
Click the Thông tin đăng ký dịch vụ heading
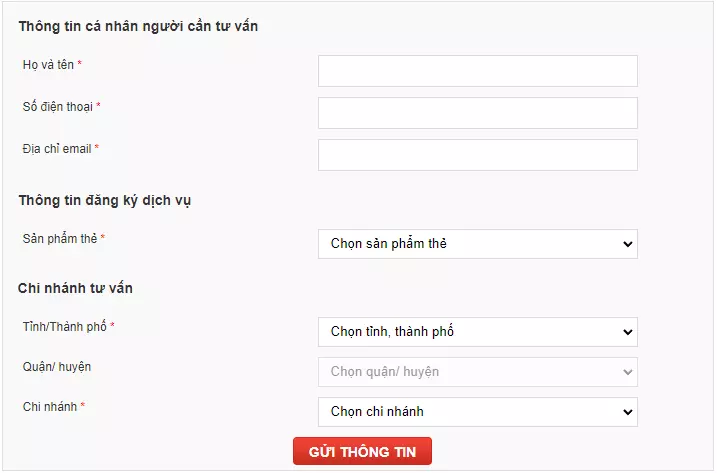pos(105,201)
